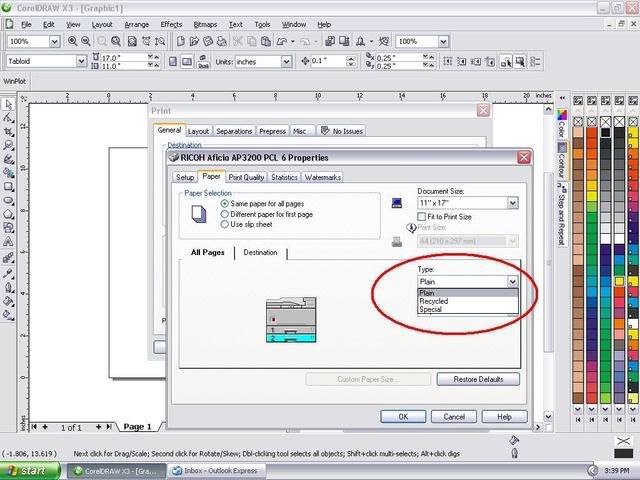
Task: Select the Basic Shapes tool in toolbox
Action: 8,228
